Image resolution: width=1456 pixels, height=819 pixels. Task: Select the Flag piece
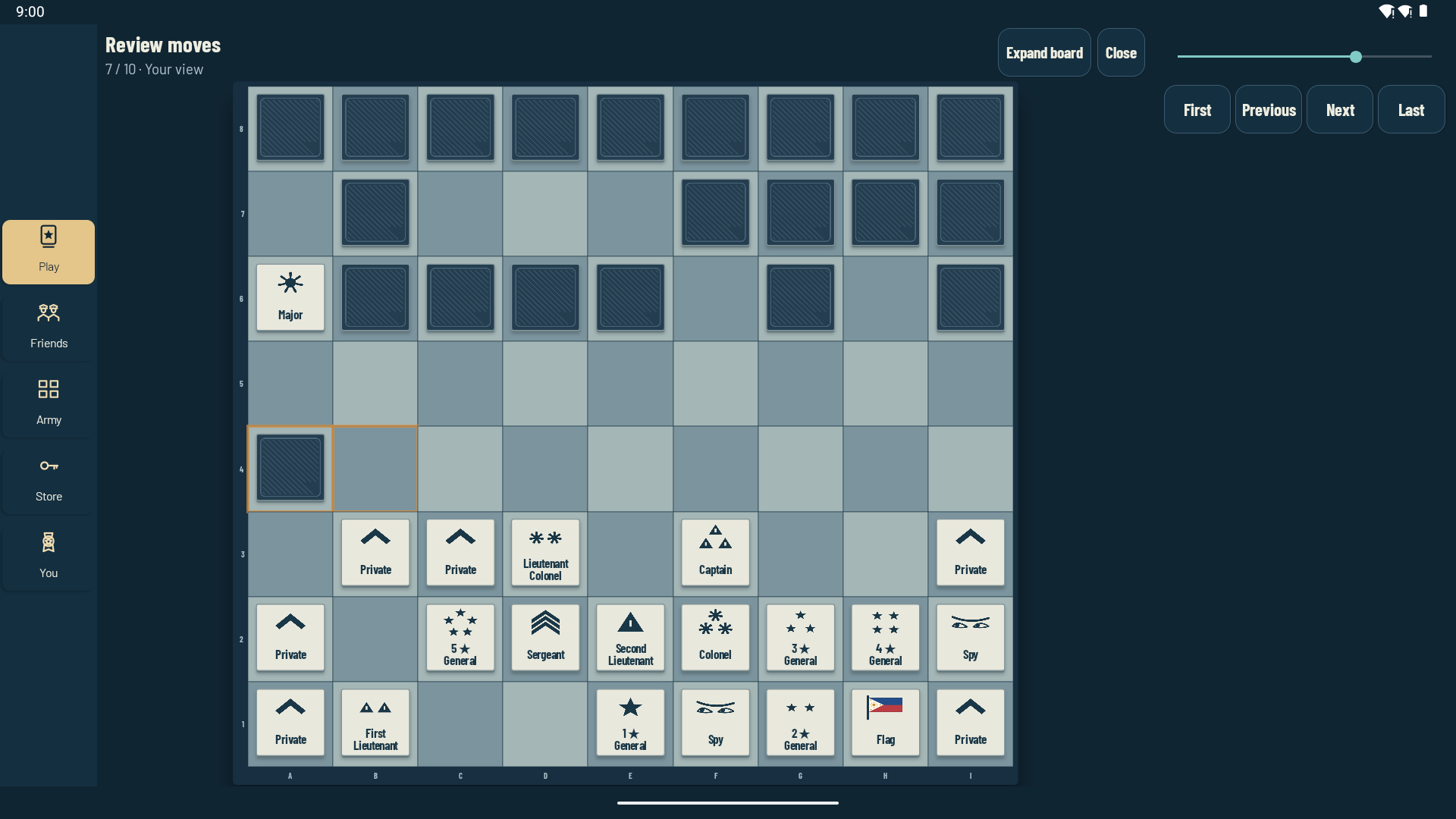pos(885,723)
